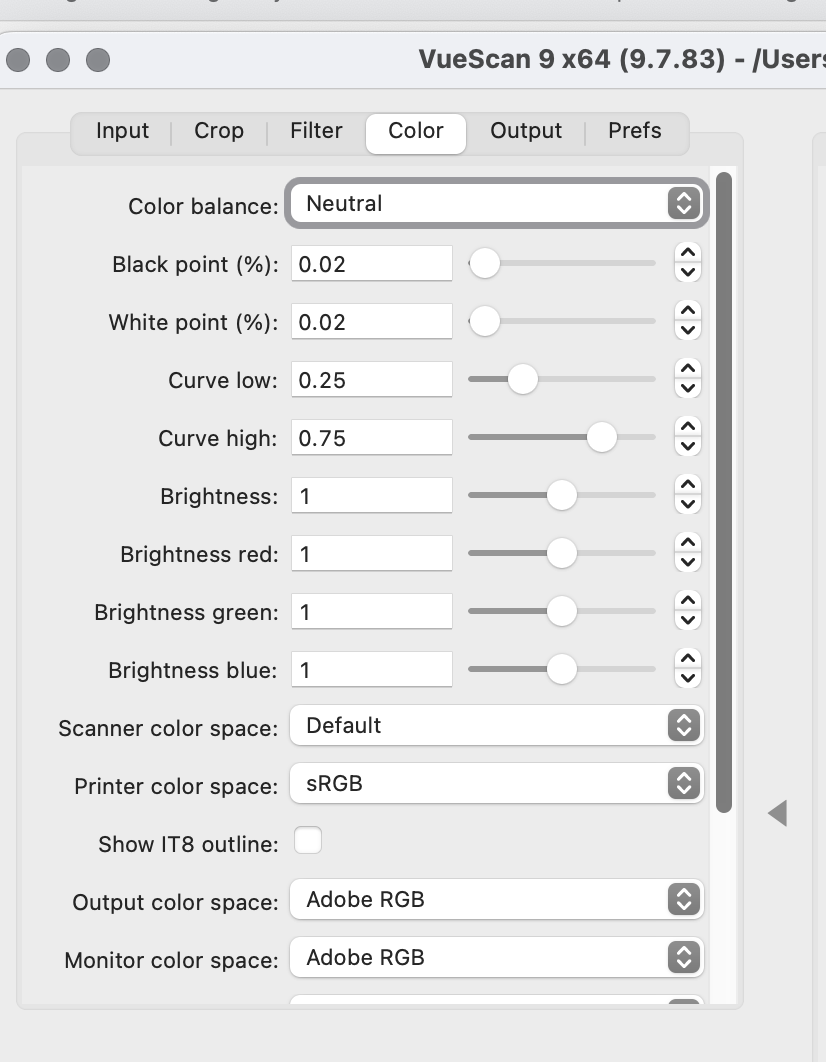Click the Brightness slider handle
The width and height of the screenshot is (826, 1062).
click(562, 496)
